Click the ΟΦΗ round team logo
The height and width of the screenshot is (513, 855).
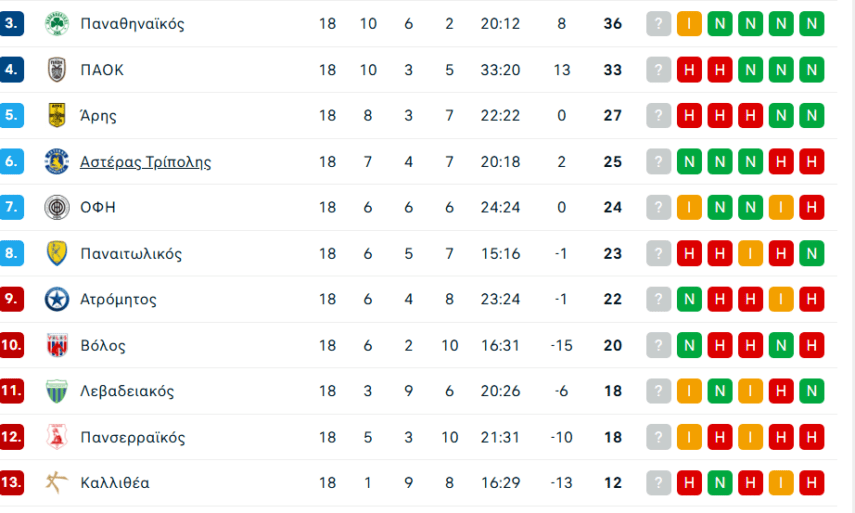(x=56, y=207)
